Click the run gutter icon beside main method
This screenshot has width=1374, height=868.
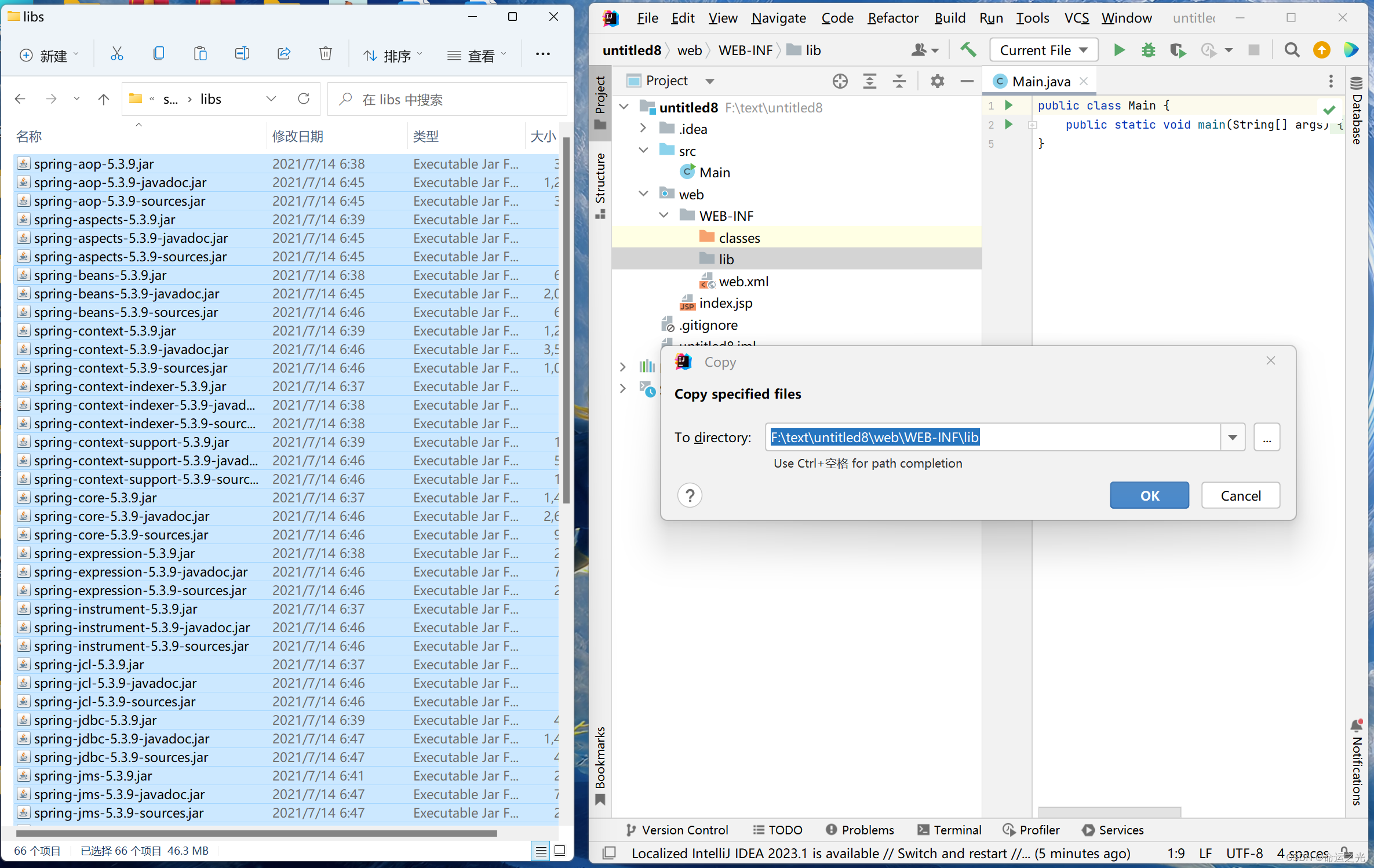click(1009, 125)
